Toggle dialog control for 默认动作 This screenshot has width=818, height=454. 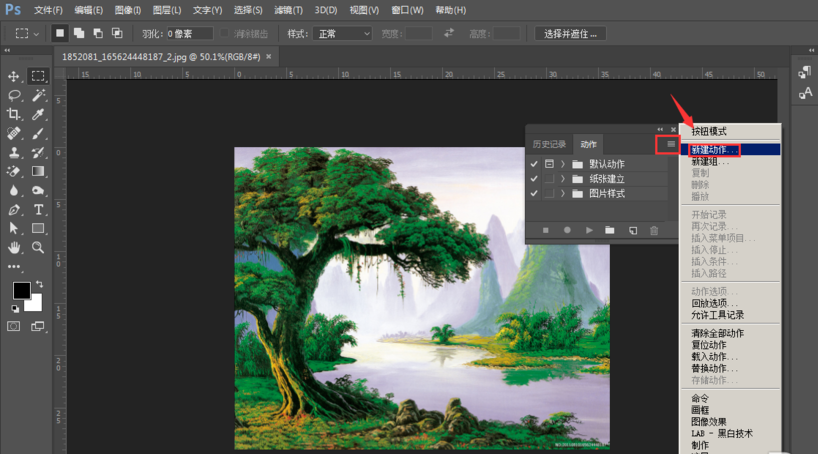549,164
